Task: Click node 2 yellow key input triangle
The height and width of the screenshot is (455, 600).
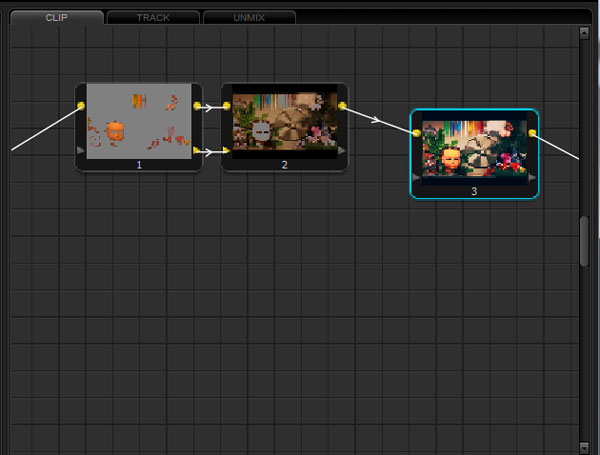Action: pyautogui.click(x=226, y=150)
